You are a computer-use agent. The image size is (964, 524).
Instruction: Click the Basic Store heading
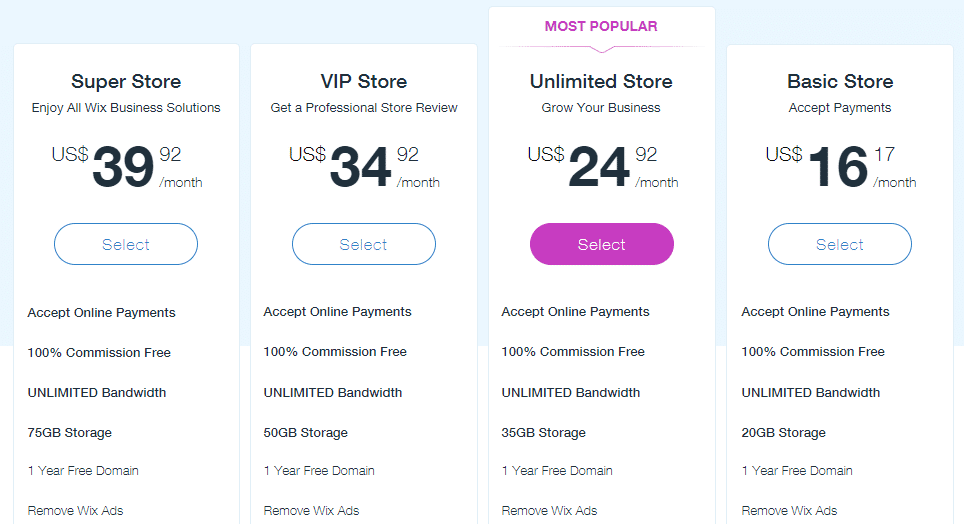[x=840, y=81]
